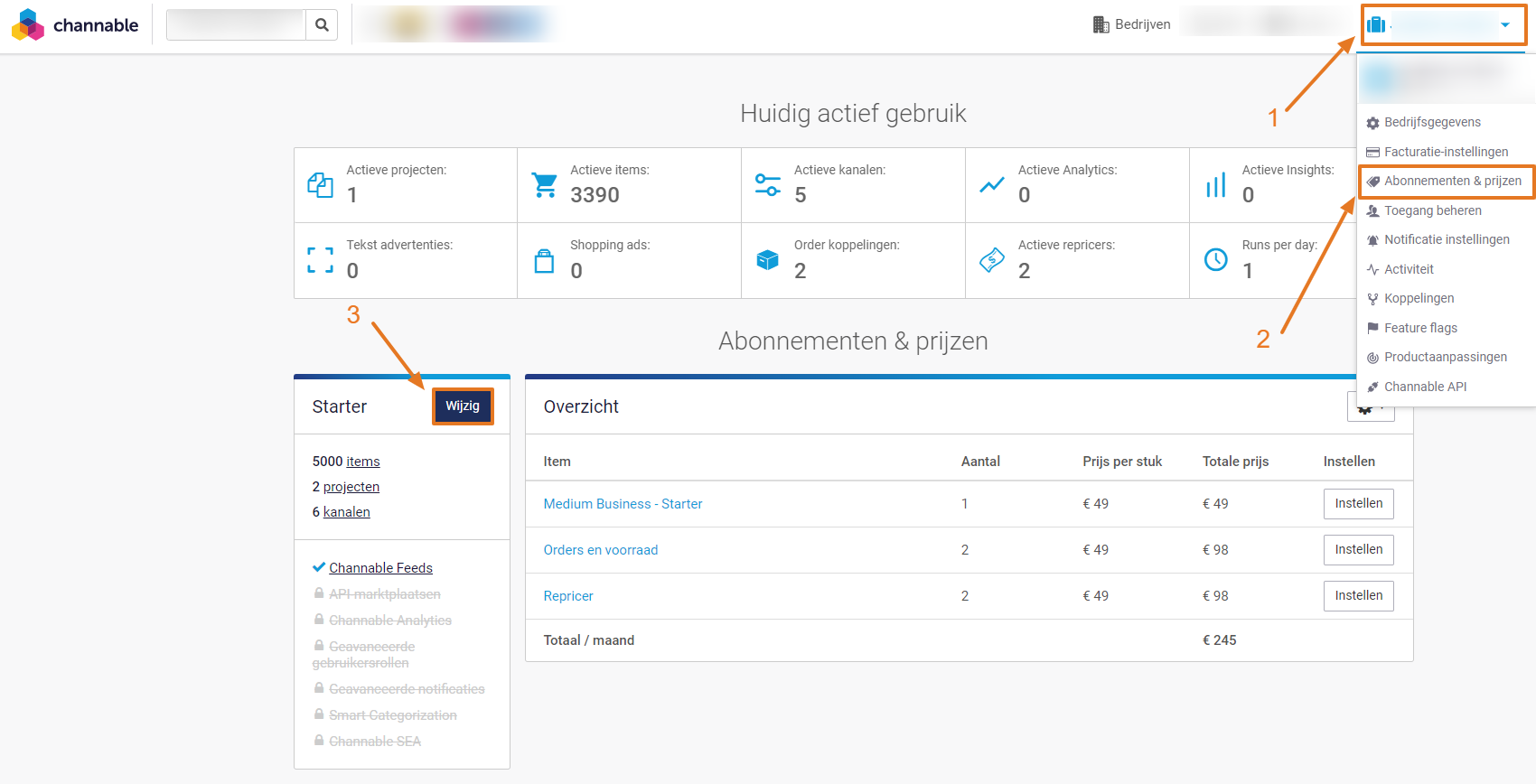Click the Shopping ads bag icon
Screen dimensions: 1536x784
point(544,260)
